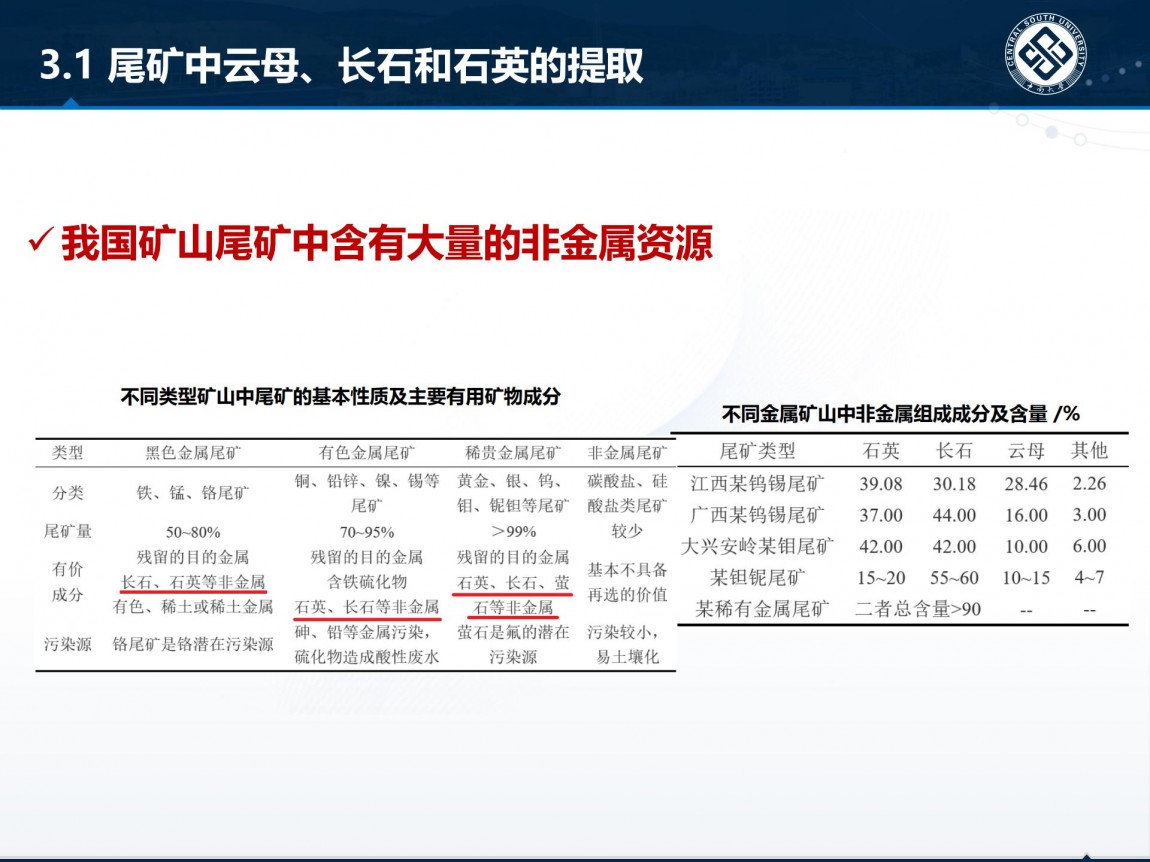This screenshot has width=1150, height=862.
Task: Click cell '有色、稀土或稀土金属'
Action: coord(193,607)
